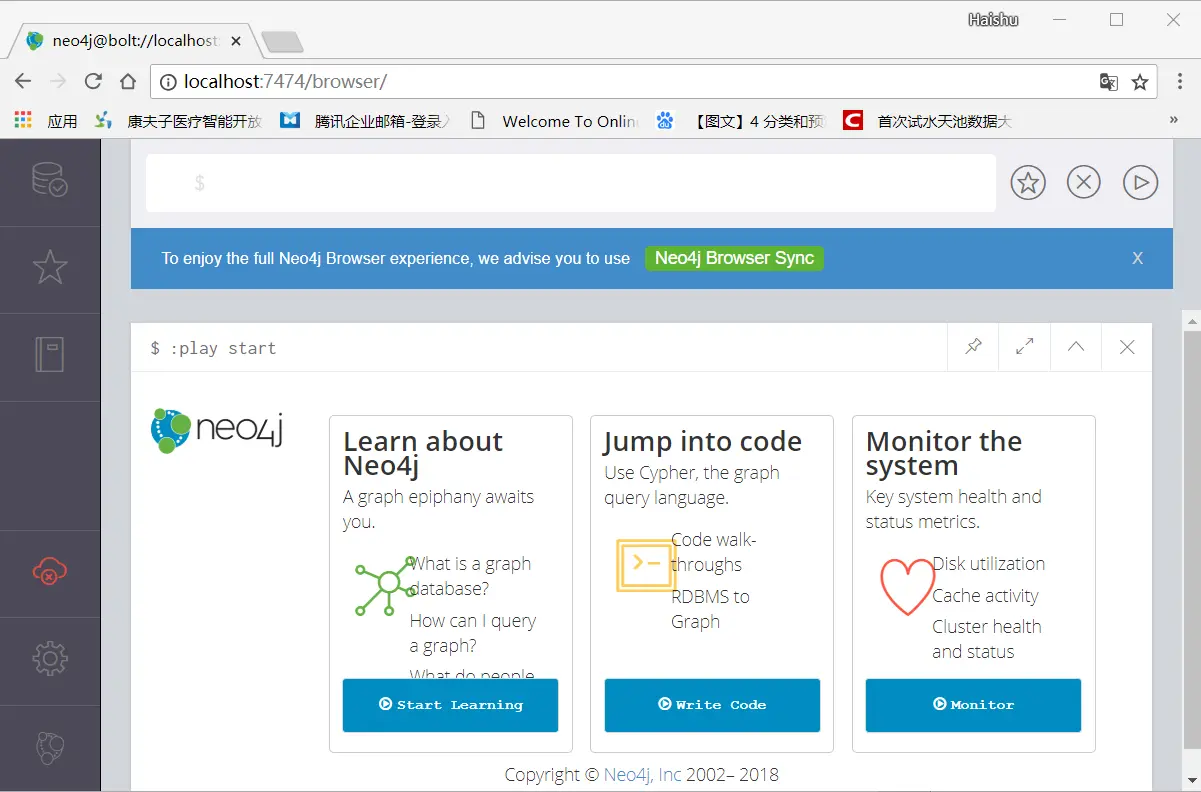Expand the bookmarks overflow chevron
The height and width of the screenshot is (792, 1201).
1174,120
